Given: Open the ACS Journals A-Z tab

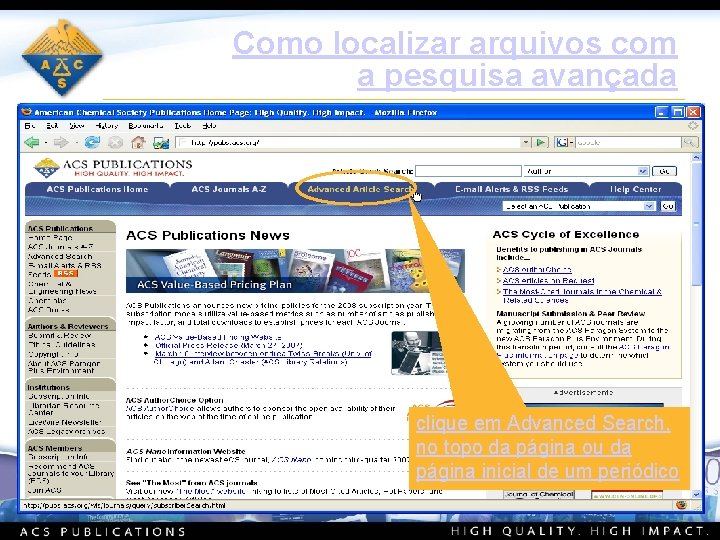Looking at the screenshot, I should coord(229,189).
